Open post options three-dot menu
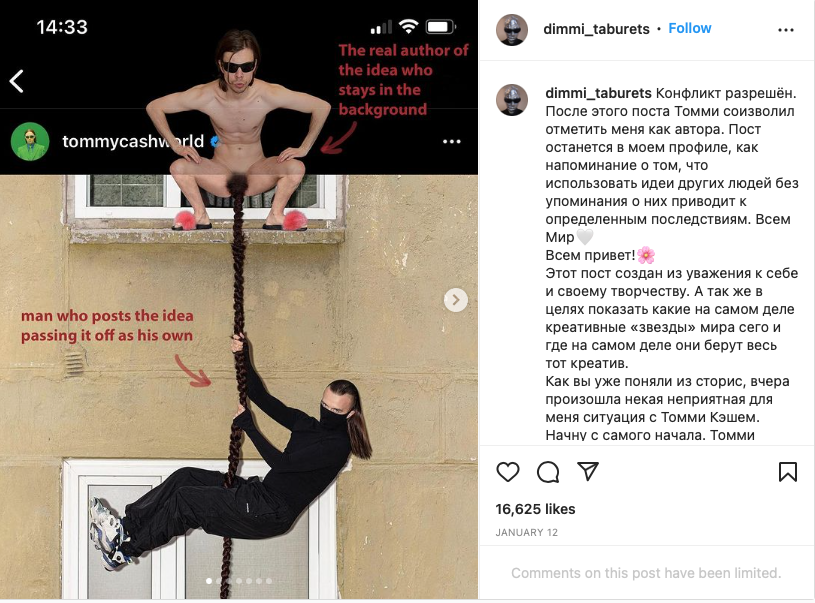 785,30
